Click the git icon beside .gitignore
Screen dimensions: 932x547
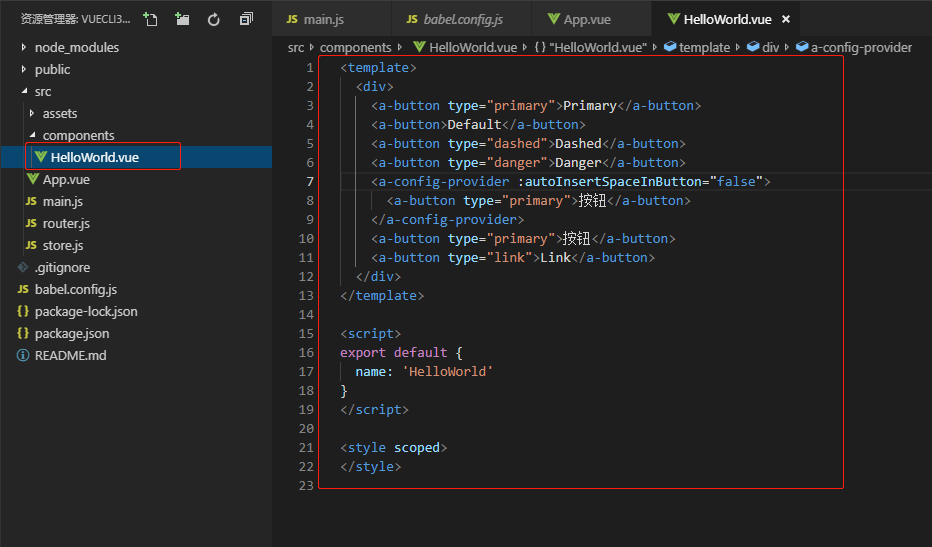23,267
